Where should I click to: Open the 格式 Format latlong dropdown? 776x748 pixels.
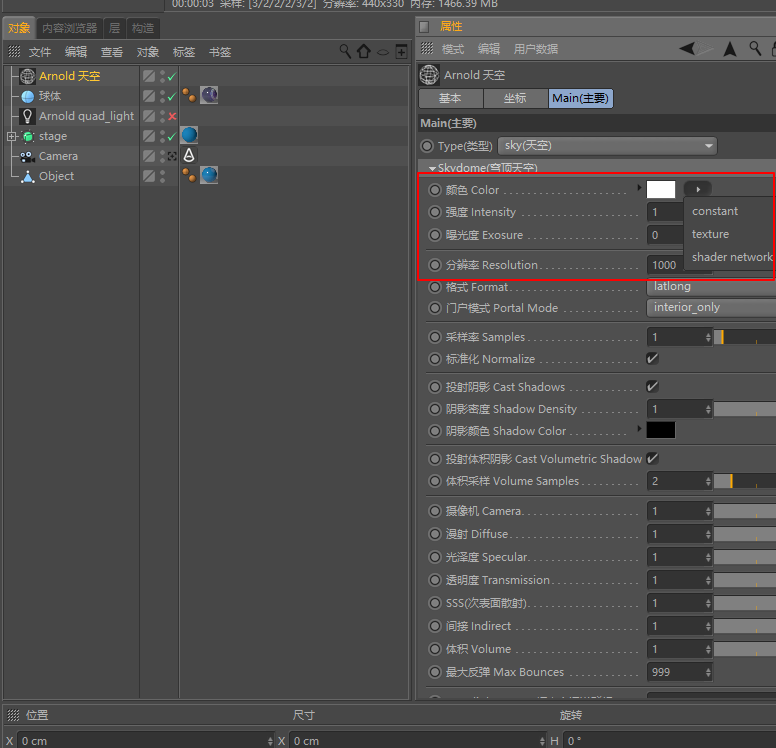click(x=711, y=286)
